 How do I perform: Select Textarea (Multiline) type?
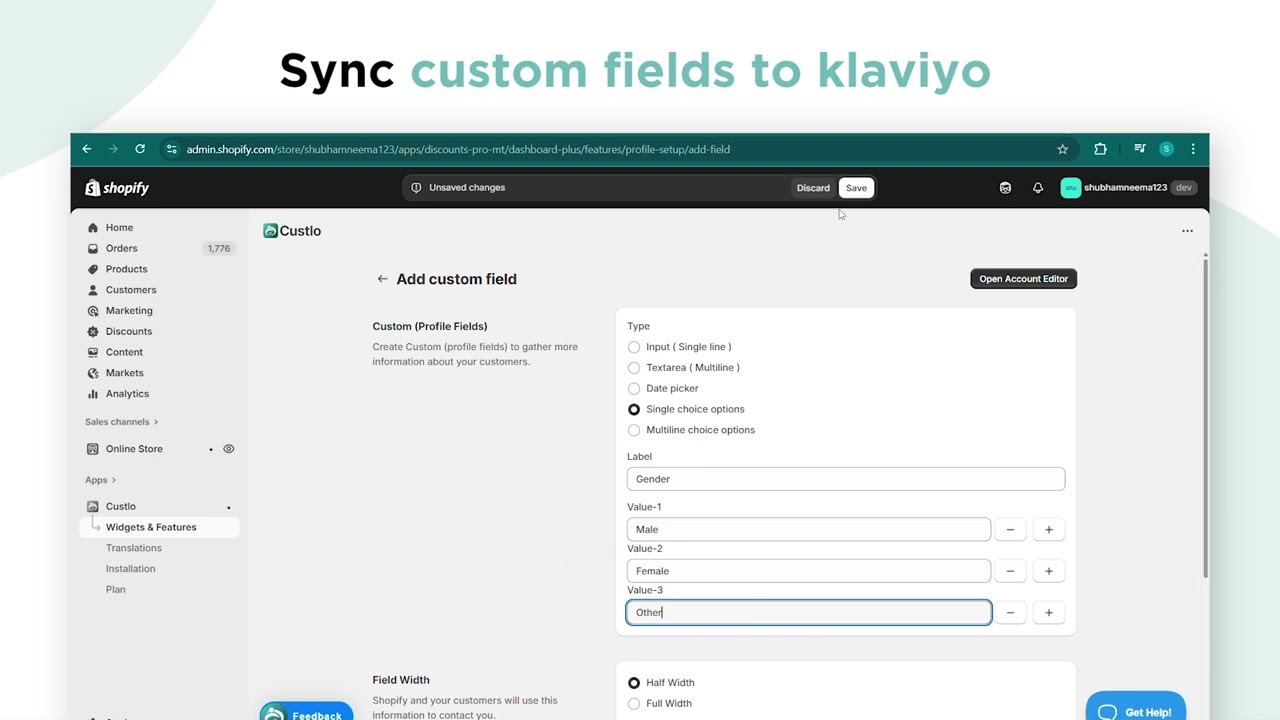pyautogui.click(x=634, y=368)
